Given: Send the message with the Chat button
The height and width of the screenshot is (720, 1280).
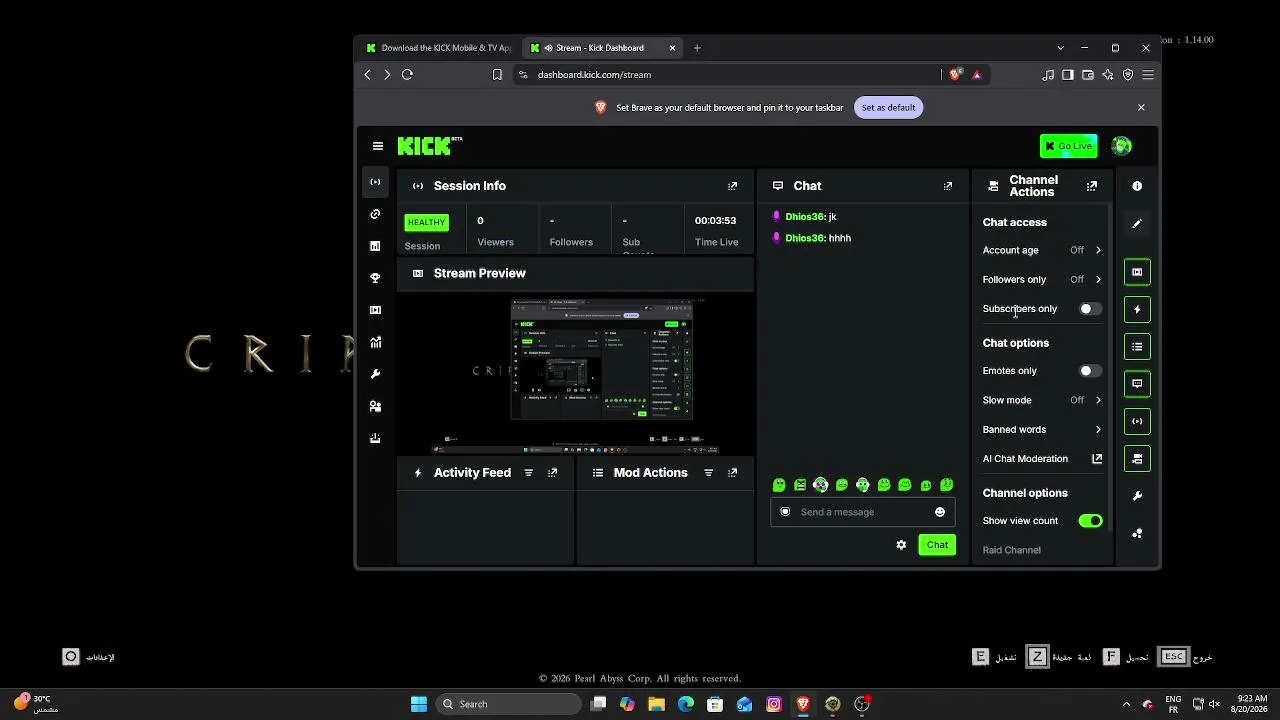Looking at the screenshot, I should coord(937,545).
